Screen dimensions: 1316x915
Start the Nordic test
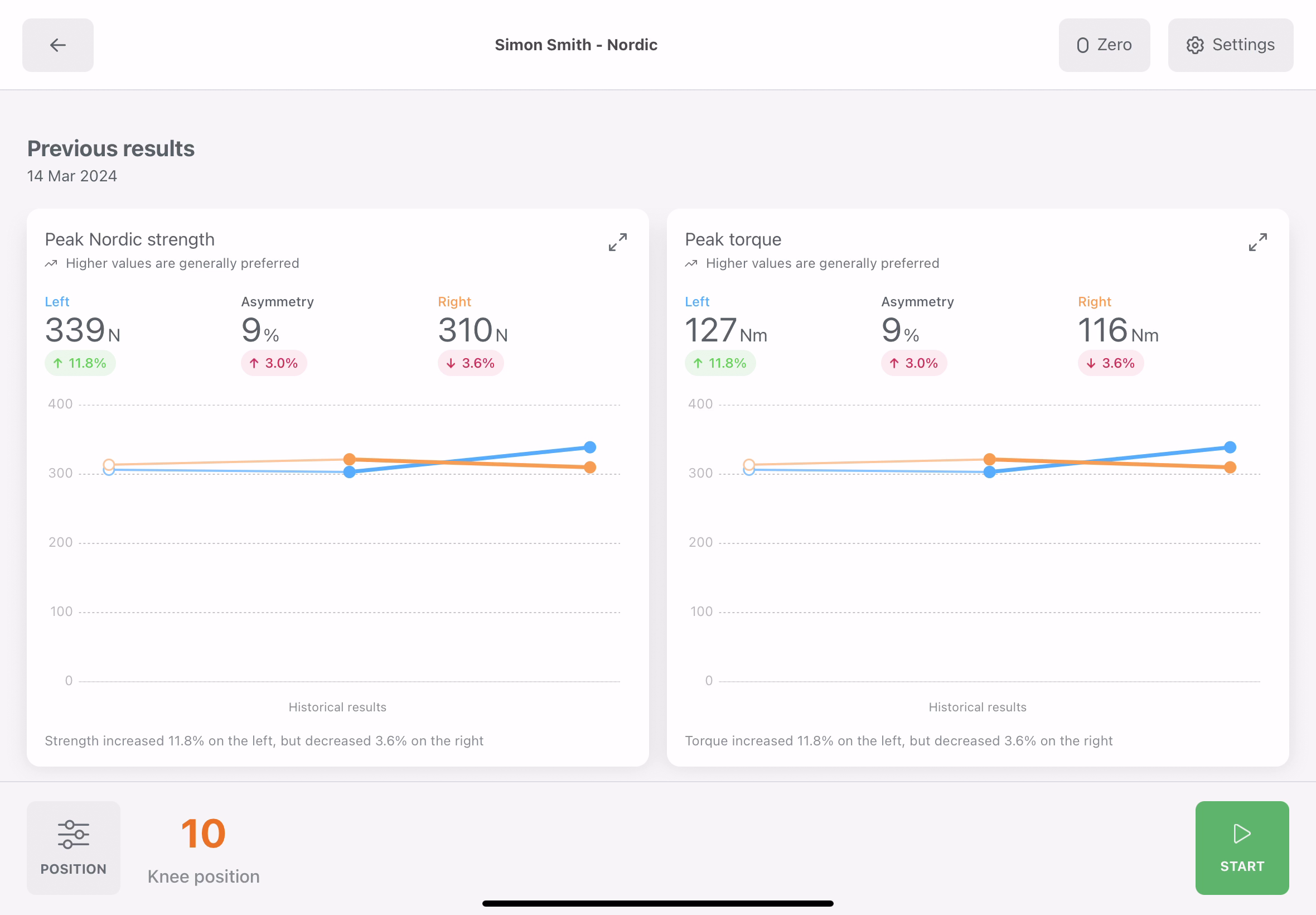pyautogui.click(x=1241, y=847)
